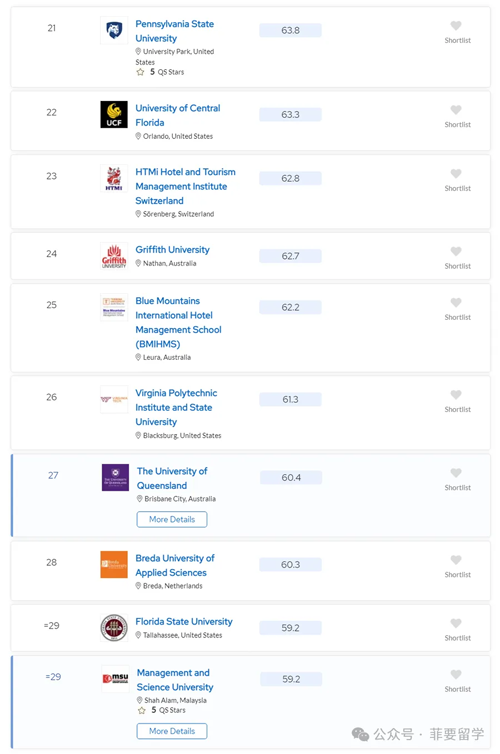Toggle shortlist heart for HTMi Hotel and Tourism

[456, 174]
